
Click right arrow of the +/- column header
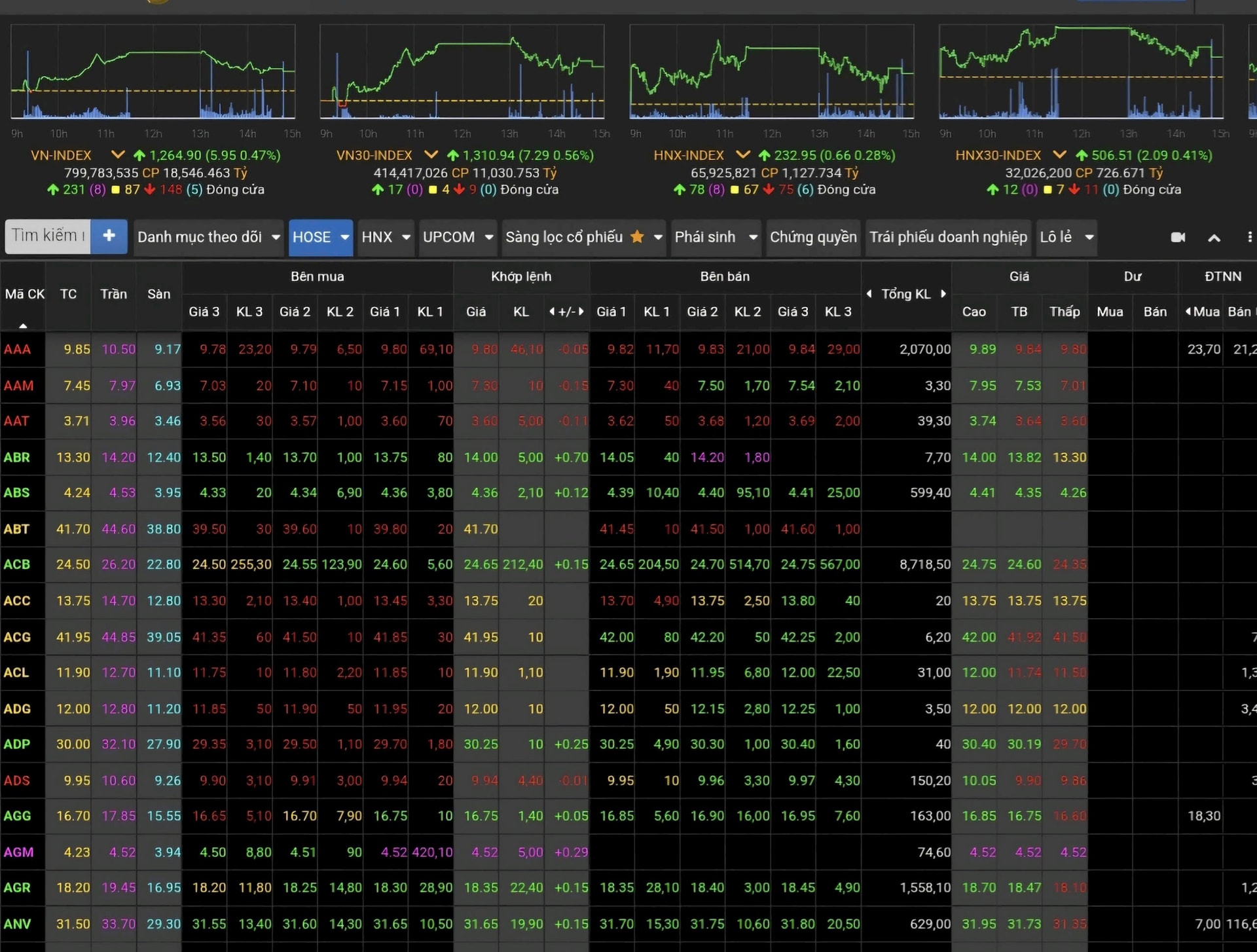pos(581,312)
